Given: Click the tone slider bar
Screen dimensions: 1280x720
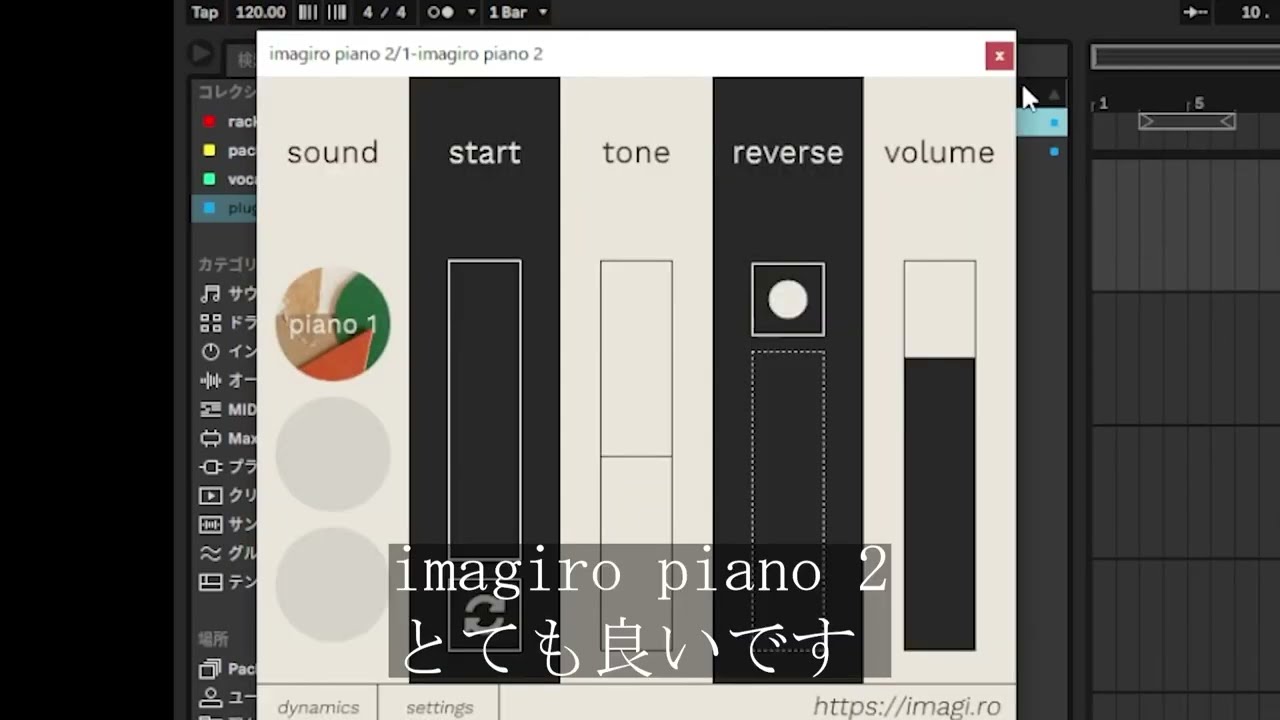Looking at the screenshot, I should (636, 456).
